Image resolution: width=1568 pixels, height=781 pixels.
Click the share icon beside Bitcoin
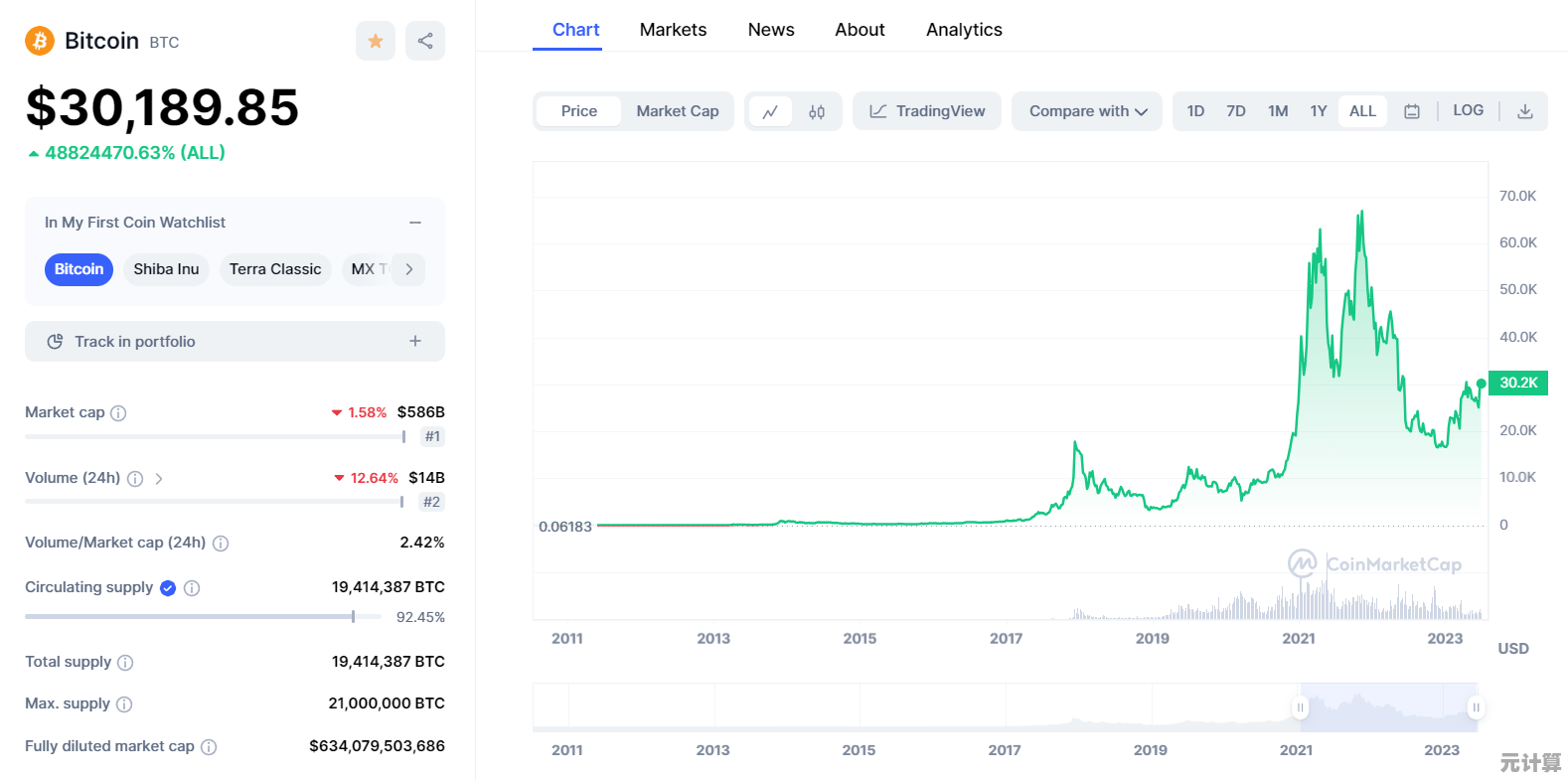click(425, 41)
